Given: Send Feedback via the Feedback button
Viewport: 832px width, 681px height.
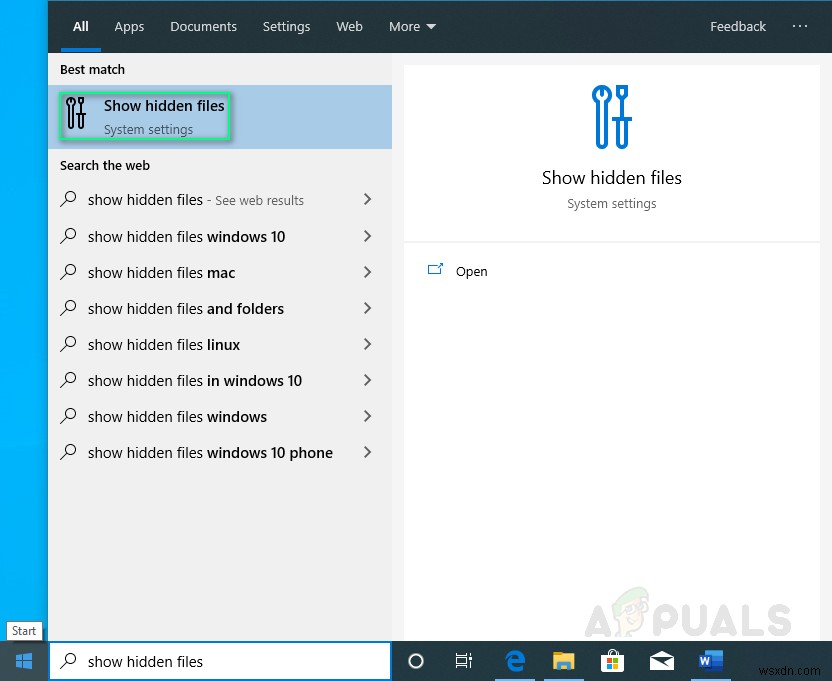Looking at the screenshot, I should 738,27.
